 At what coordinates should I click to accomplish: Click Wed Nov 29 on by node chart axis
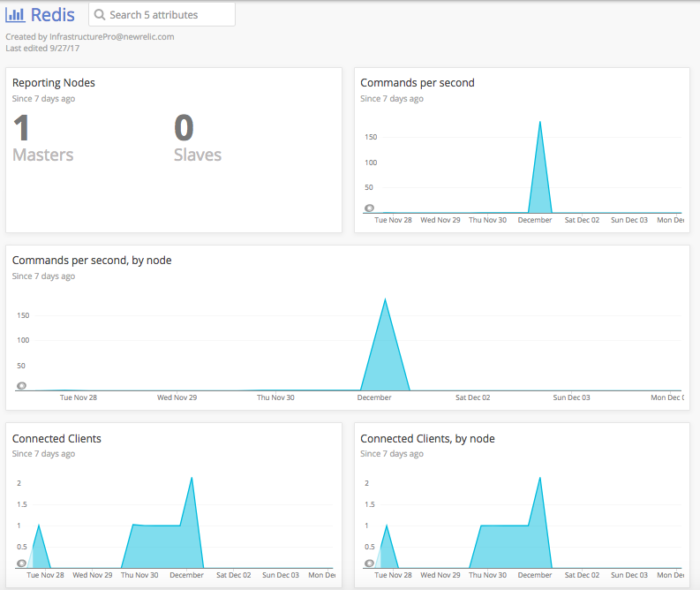(177, 397)
